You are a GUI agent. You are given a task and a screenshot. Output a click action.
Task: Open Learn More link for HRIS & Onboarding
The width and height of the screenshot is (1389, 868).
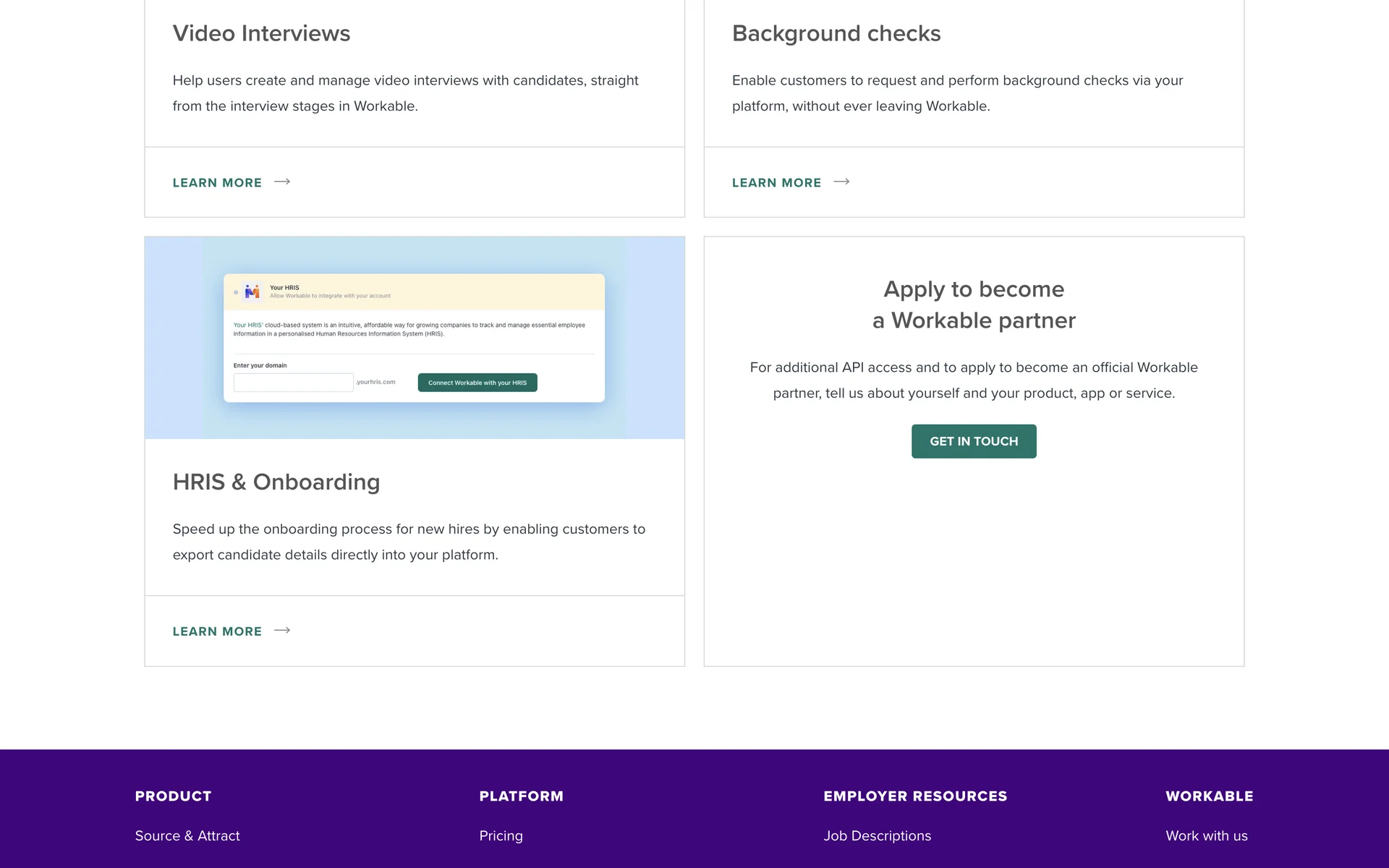point(217,631)
